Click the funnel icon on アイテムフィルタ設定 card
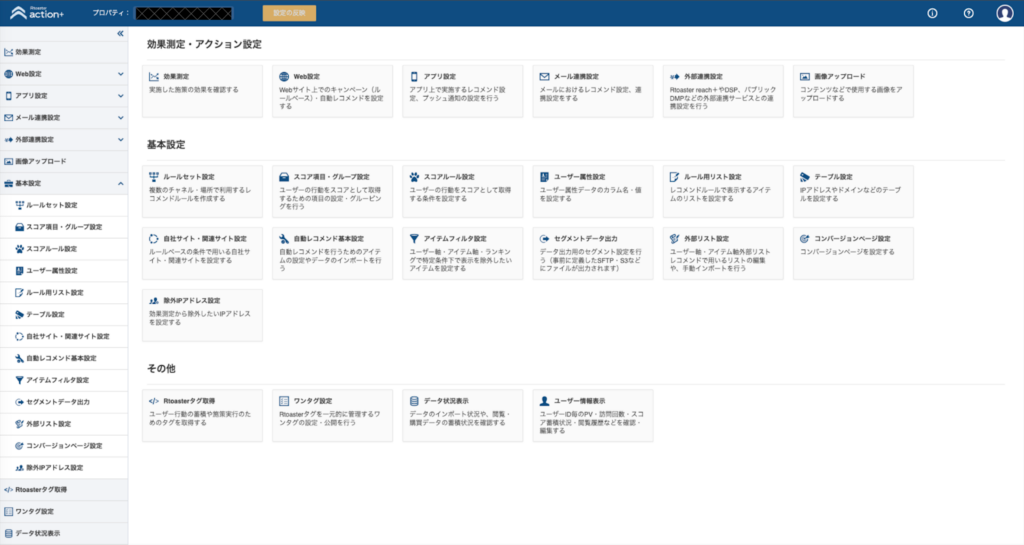Image resolution: width=1024 pixels, height=545 pixels. (414, 239)
